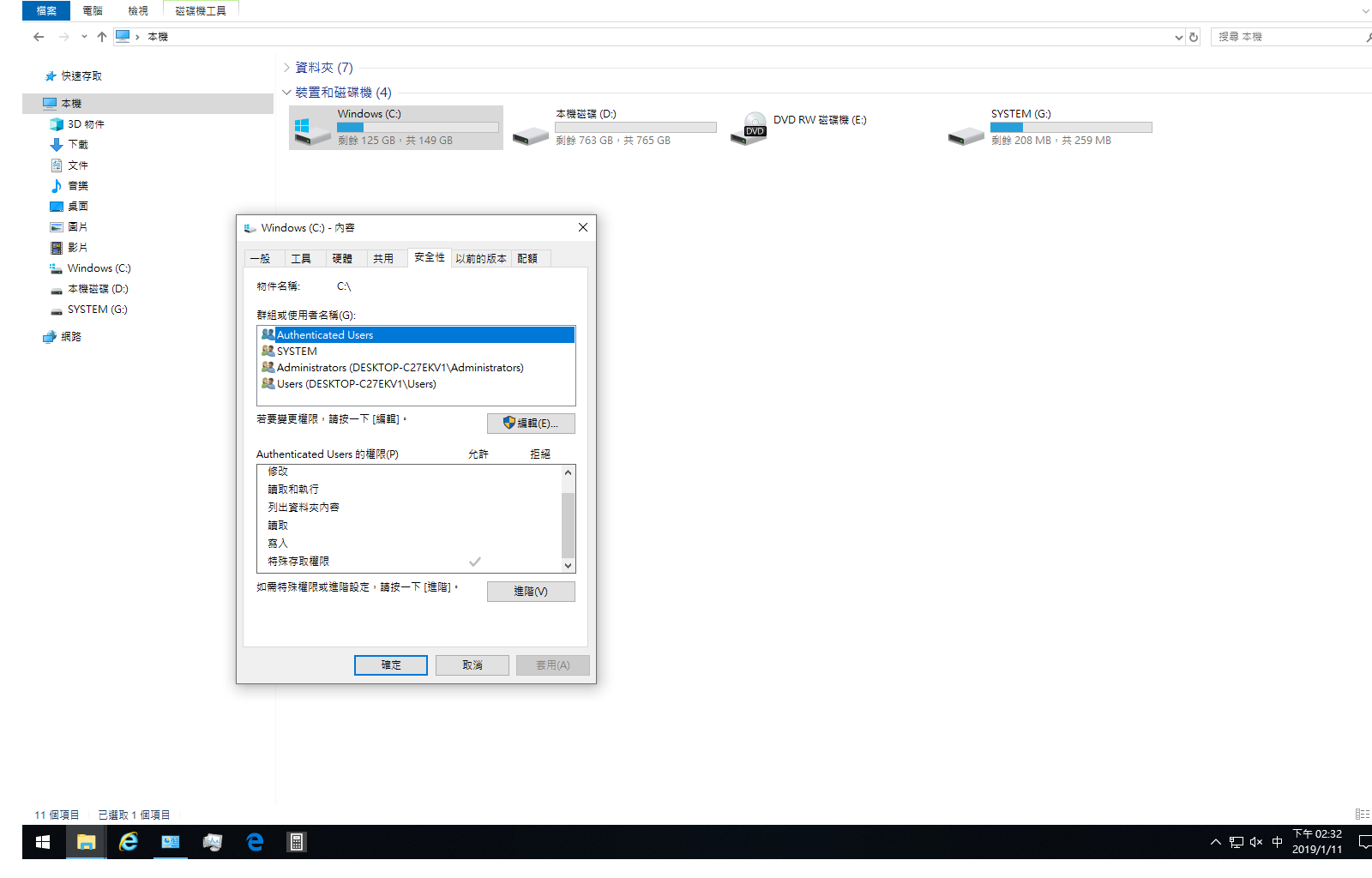Click the Windows (C:) capacity bar
Viewport: 1372px width, 878px height.
pos(418,127)
